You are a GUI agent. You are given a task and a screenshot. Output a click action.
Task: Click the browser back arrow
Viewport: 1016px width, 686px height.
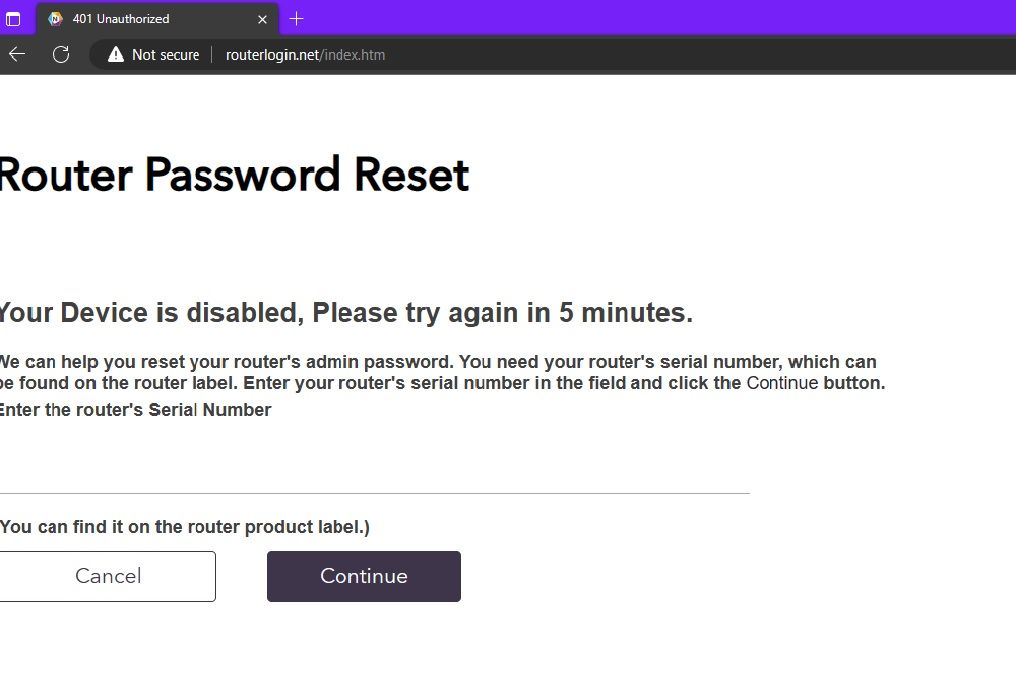pyautogui.click(x=17, y=55)
